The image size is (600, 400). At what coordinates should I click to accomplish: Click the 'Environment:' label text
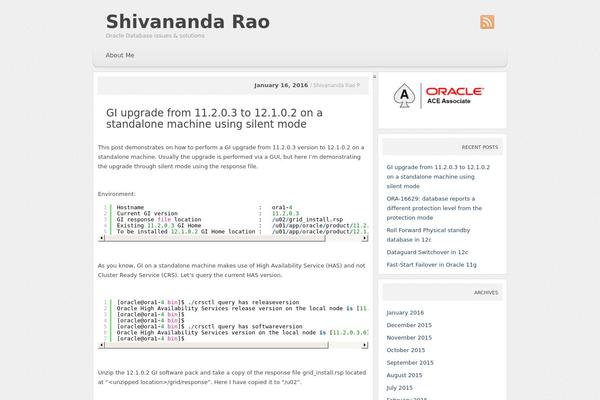coord(116,194)
